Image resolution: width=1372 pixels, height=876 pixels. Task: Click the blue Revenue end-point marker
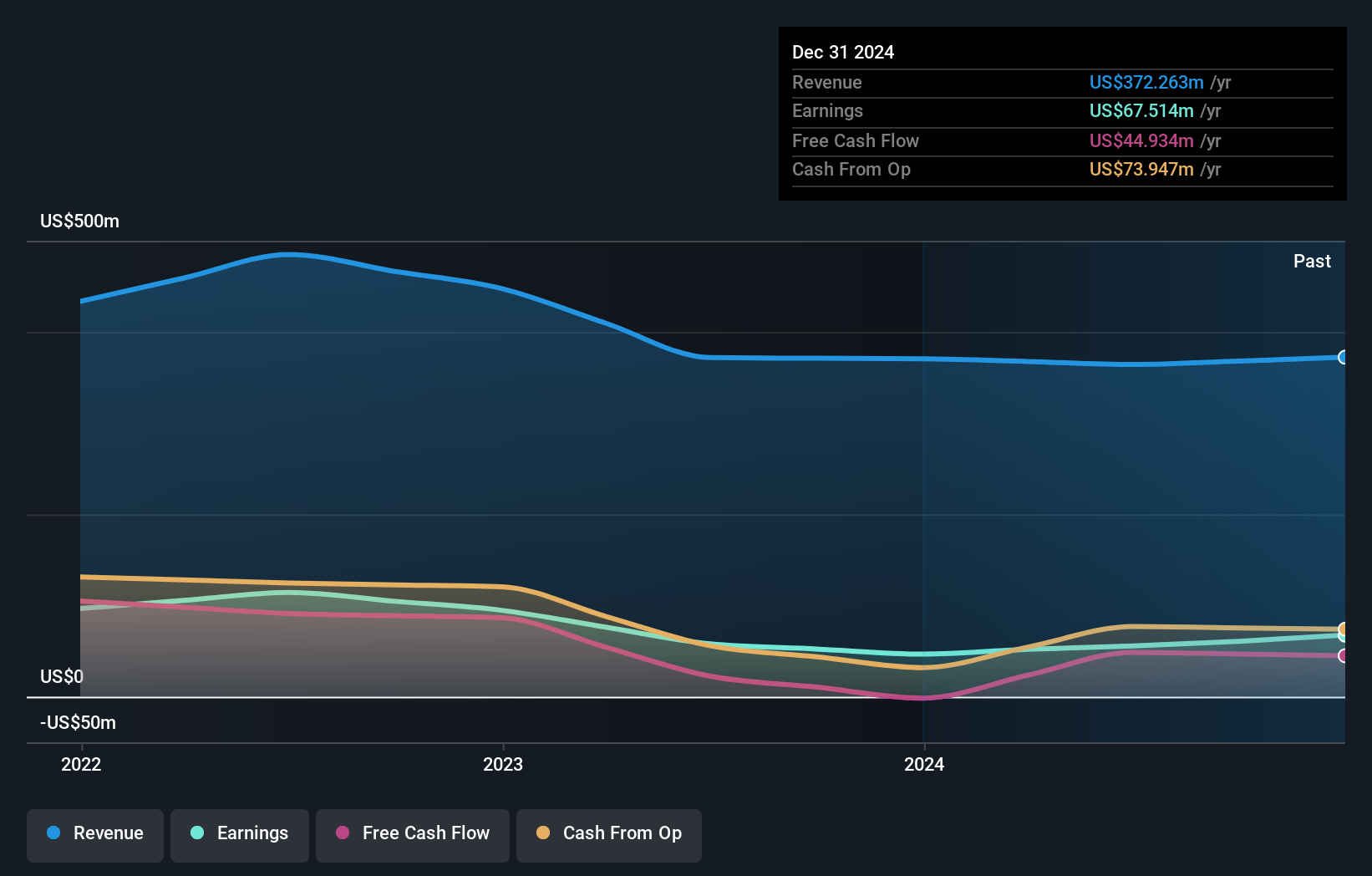(1343, 357)
